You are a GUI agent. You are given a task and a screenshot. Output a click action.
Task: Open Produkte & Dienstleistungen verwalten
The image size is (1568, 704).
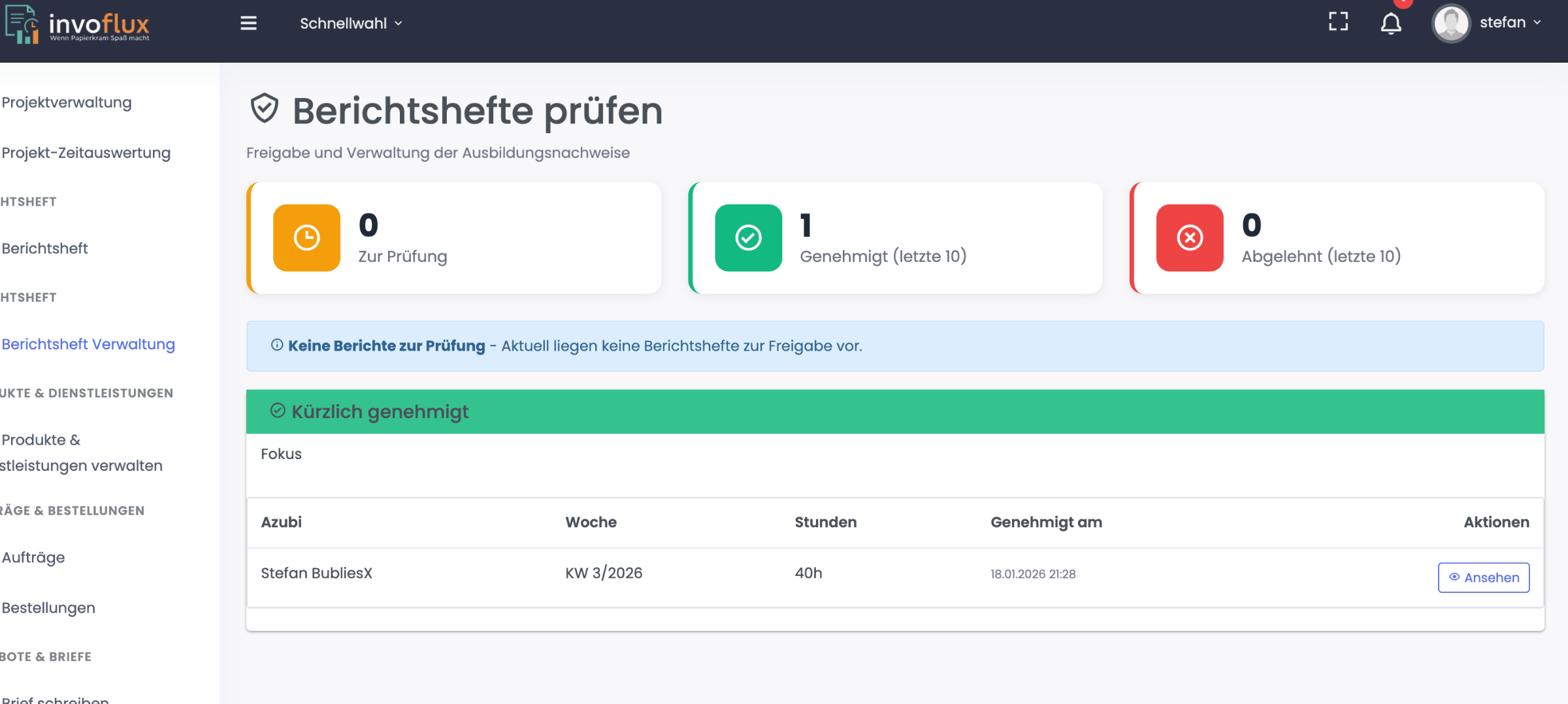tap(81, 453)
